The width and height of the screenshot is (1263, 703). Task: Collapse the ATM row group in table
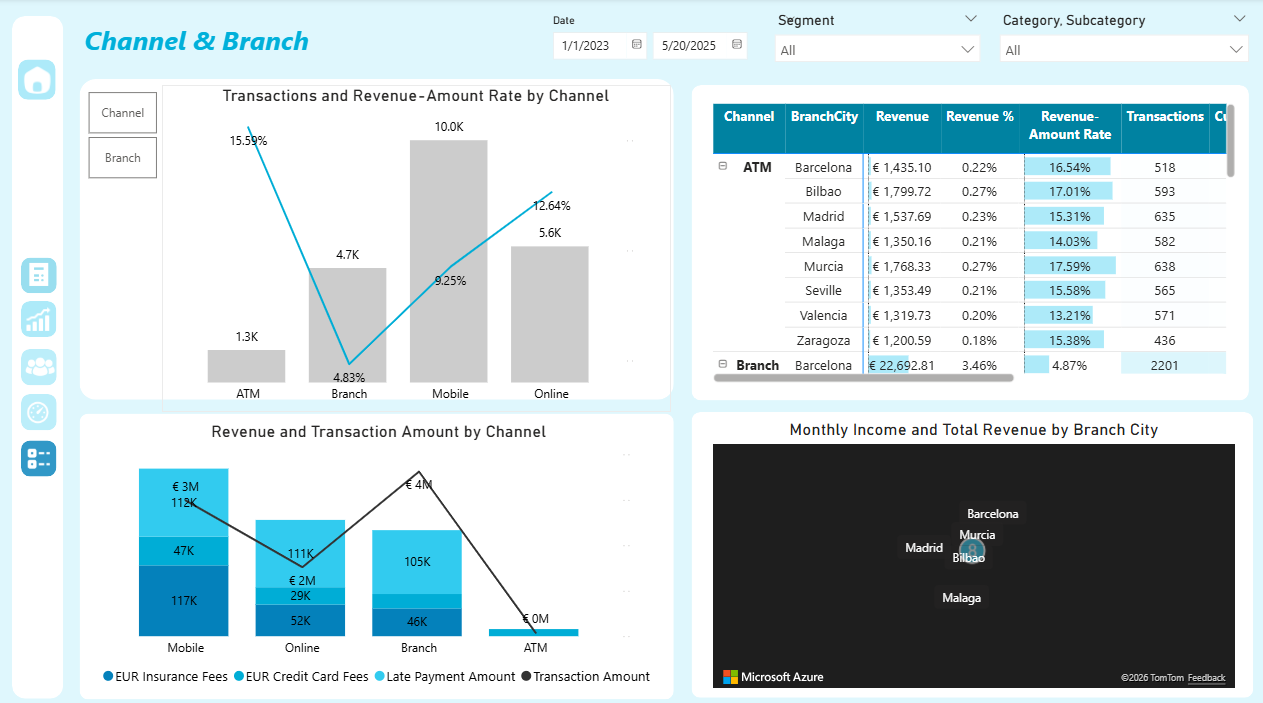[723, 167]
